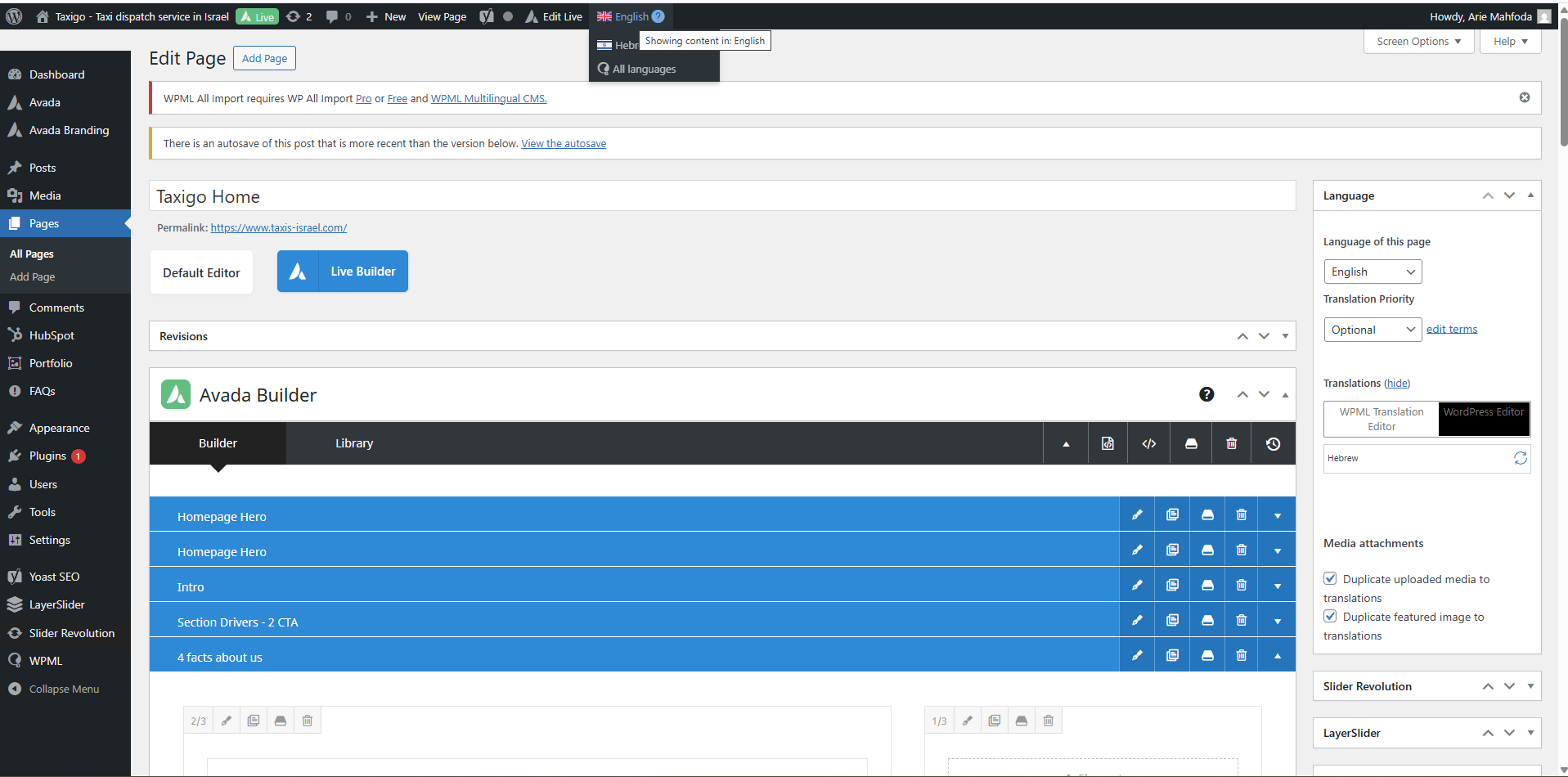Open Avada Builder custom CSS code icon
Viewport: 1568px width, 777px height.
click(1149, 443)
